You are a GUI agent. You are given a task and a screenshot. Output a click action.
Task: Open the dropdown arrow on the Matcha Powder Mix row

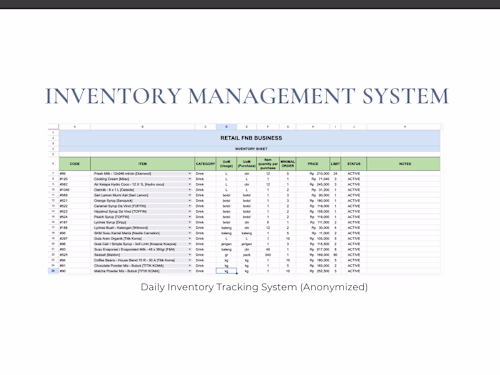point(190,271)
